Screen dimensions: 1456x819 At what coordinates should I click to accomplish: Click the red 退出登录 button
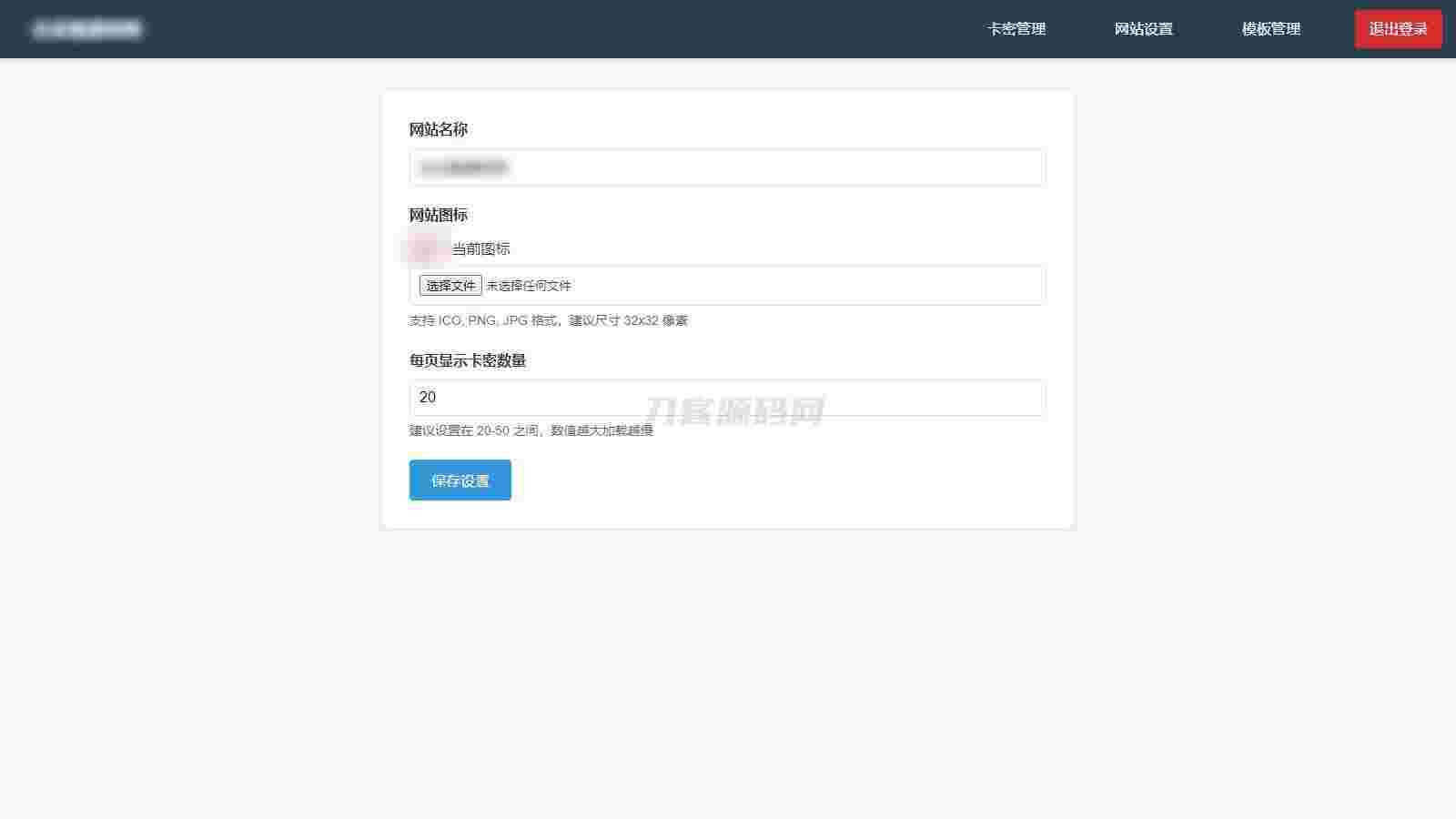point(1398,29)
